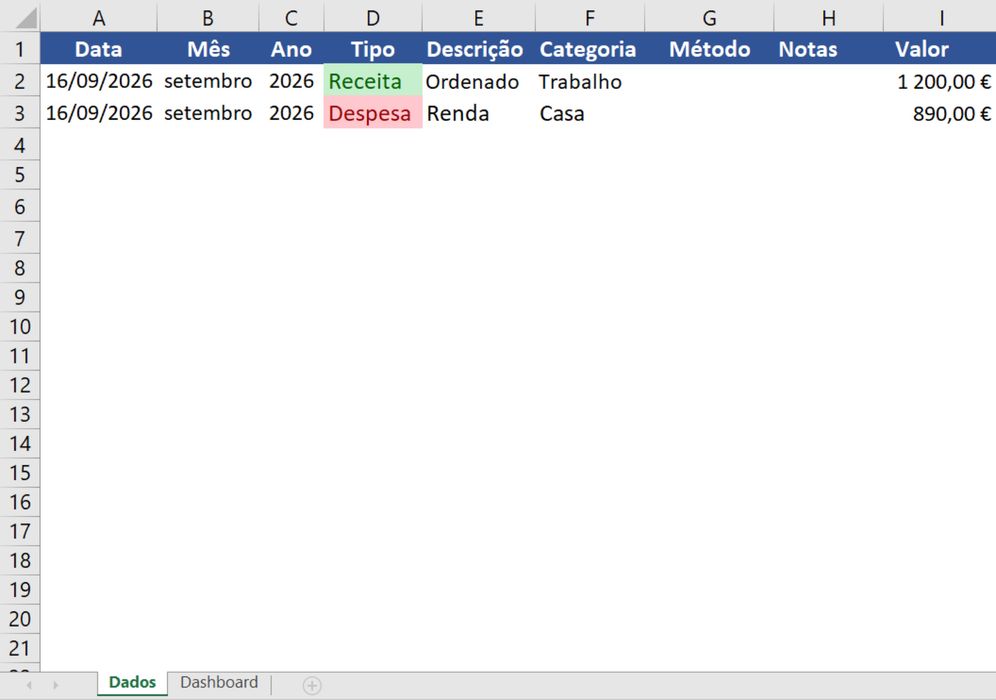Click the Data header cell

coord(98,49)
